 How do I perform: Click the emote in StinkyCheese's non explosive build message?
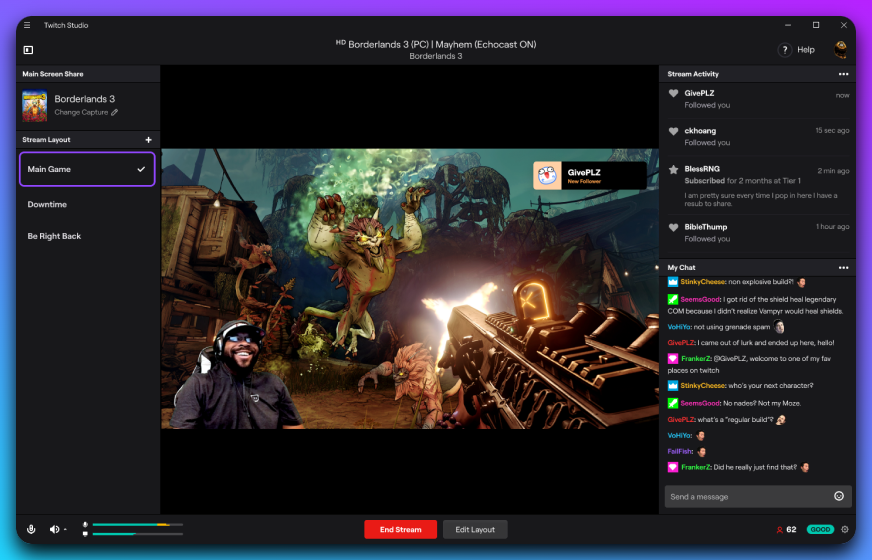[801, 283]
